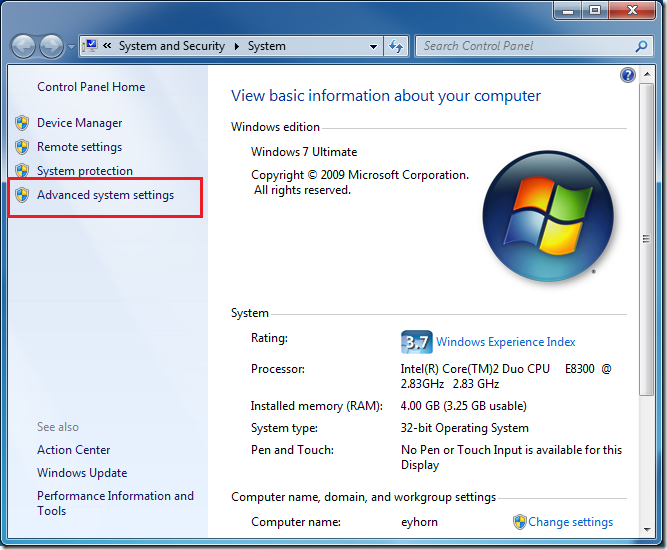This screenshot has width=667, height=550.
Task: Click the View basic information heading
Action: 385,96
